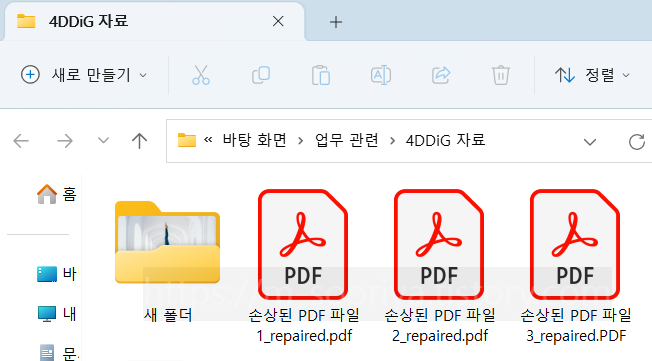Select 내 PC item in sidebar

pyautogui.click(x=57, y=314)
